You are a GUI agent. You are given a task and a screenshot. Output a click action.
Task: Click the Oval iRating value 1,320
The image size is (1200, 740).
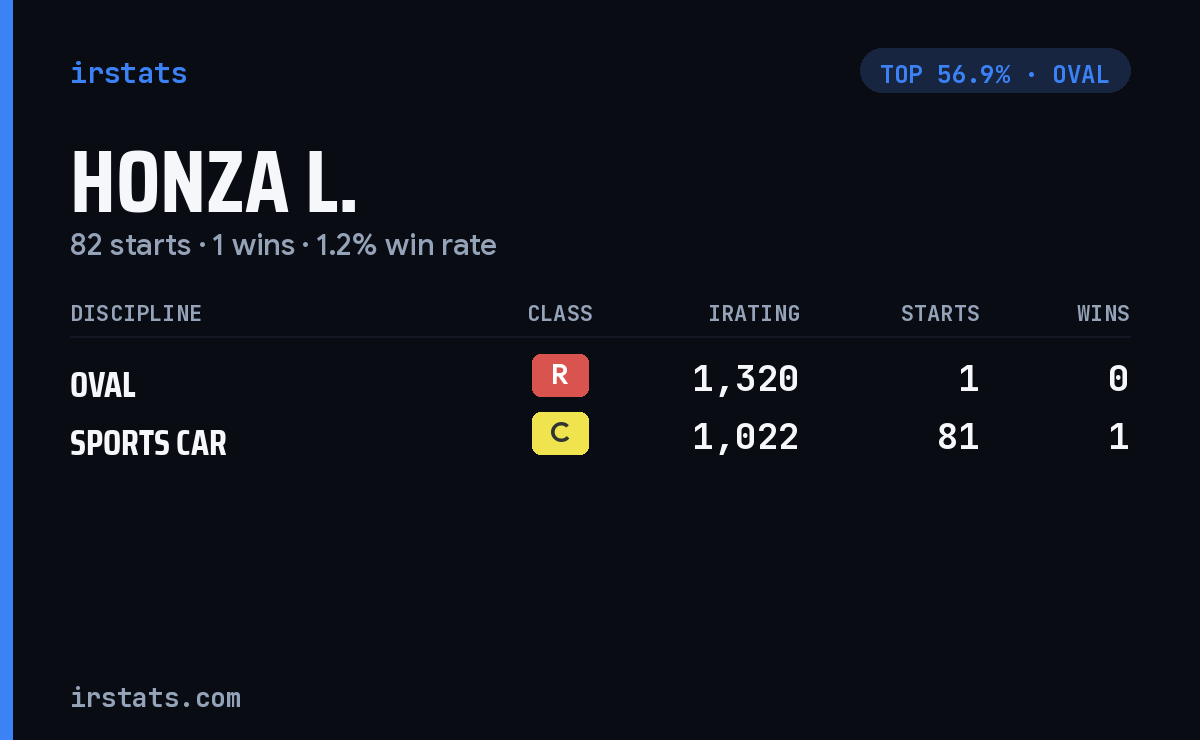(x=746, y=379)
